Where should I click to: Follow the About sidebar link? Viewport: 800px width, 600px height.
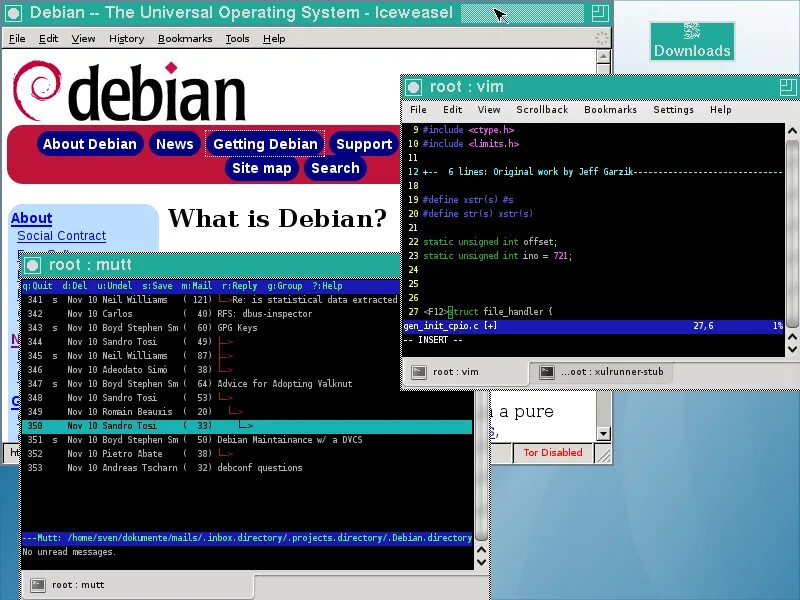click(x=32, y=218)
